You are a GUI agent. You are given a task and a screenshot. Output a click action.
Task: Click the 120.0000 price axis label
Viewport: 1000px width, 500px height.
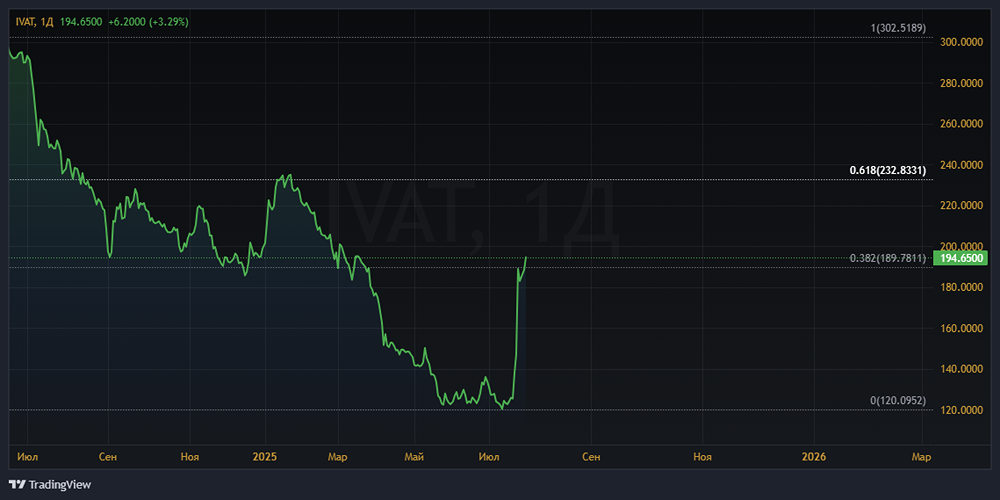point(960,410)
